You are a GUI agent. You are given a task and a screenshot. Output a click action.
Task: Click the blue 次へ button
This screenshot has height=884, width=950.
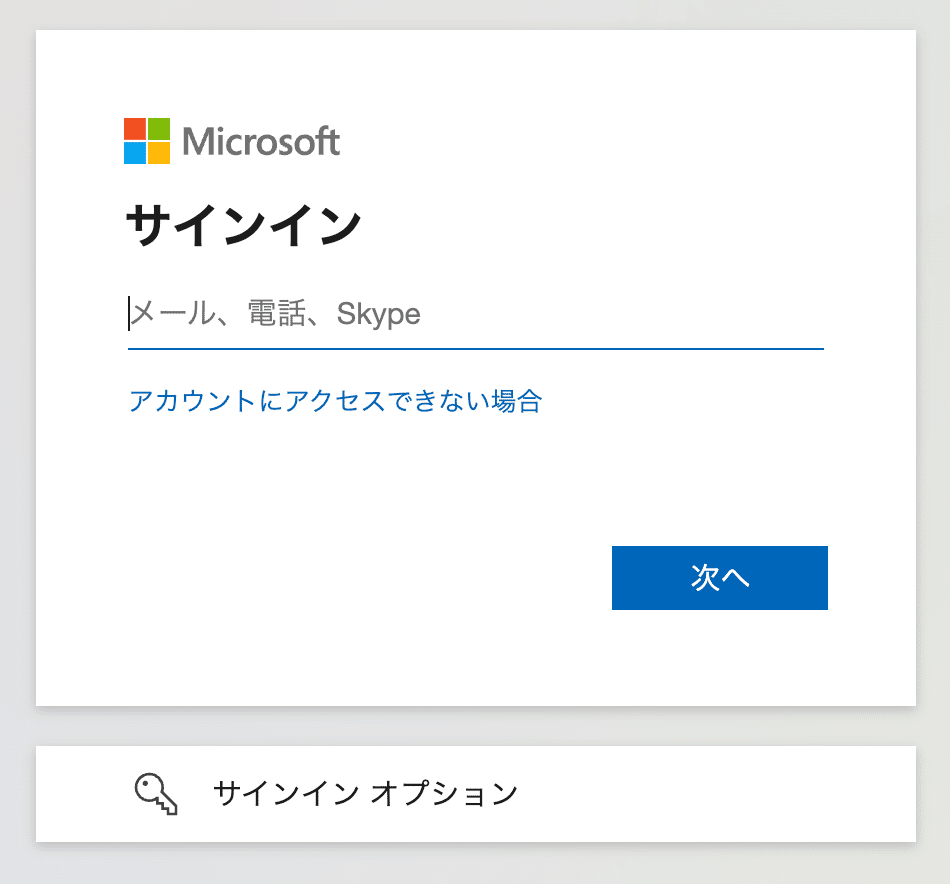[x=720, y=578]
